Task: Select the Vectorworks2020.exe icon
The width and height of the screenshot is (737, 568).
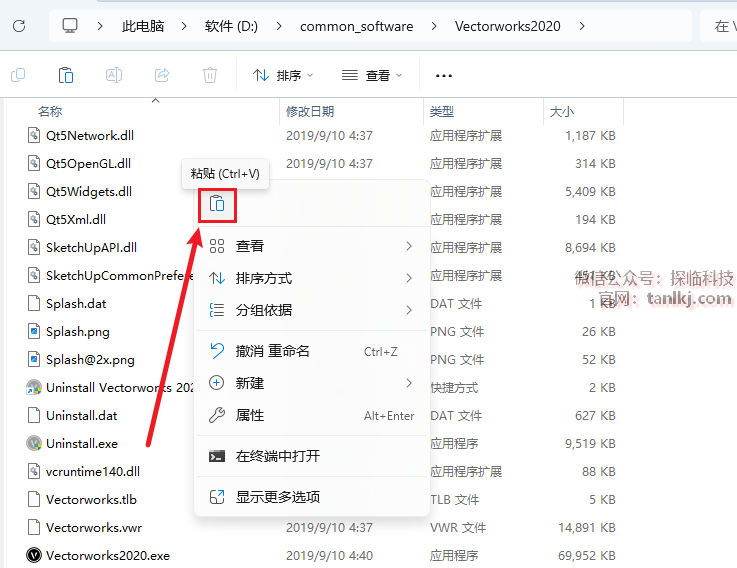Action: coord(34,555)
